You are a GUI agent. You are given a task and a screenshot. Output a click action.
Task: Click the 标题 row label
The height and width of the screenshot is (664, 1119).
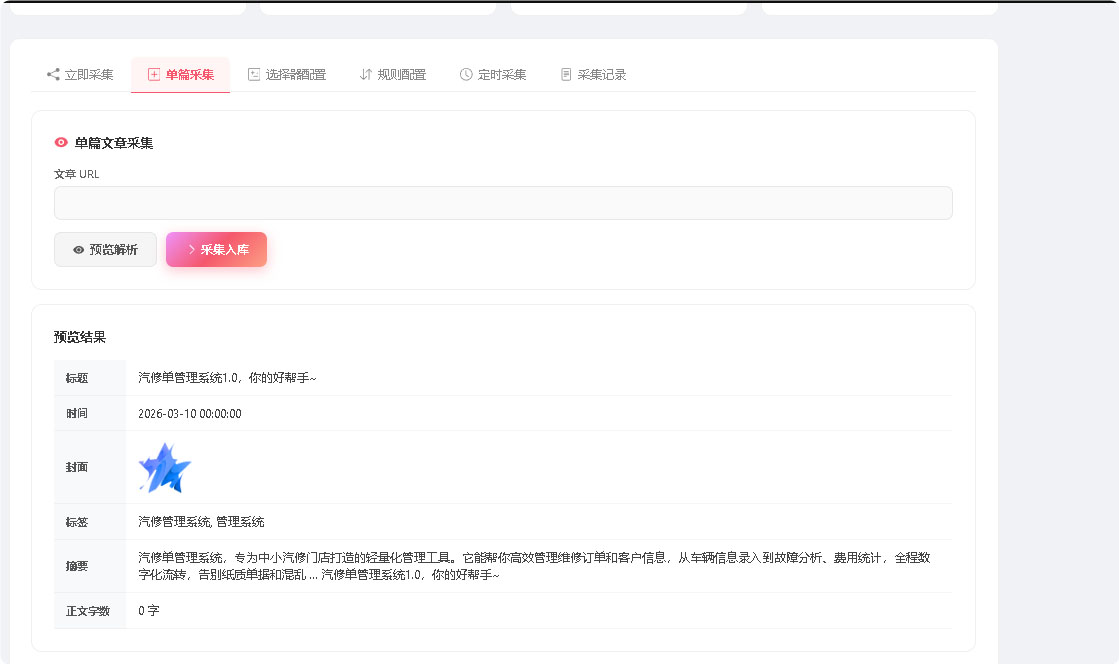click(77, 378)
